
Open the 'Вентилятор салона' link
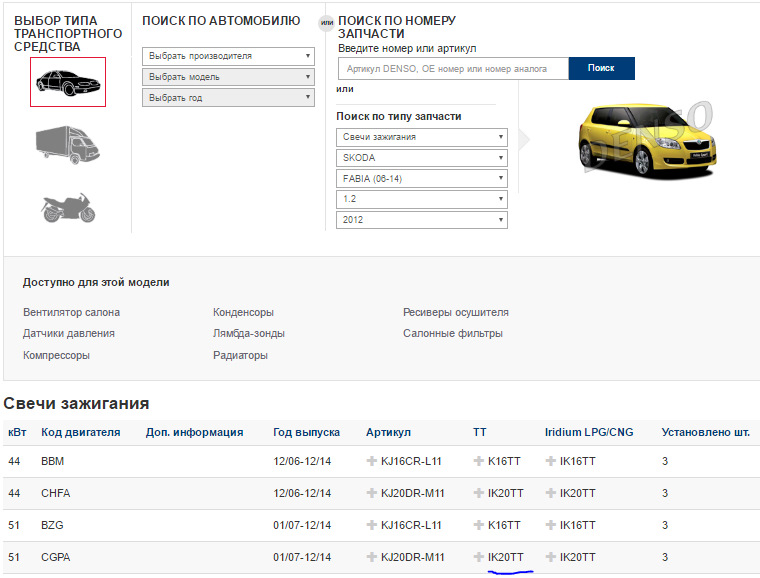pos(71,312)
